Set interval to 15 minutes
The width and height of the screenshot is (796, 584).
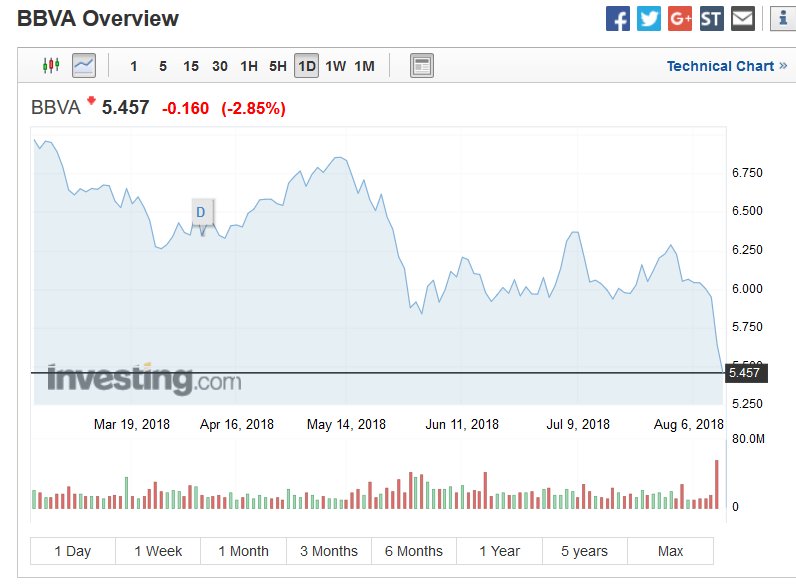pyautogui.click(x=191, y=66)
